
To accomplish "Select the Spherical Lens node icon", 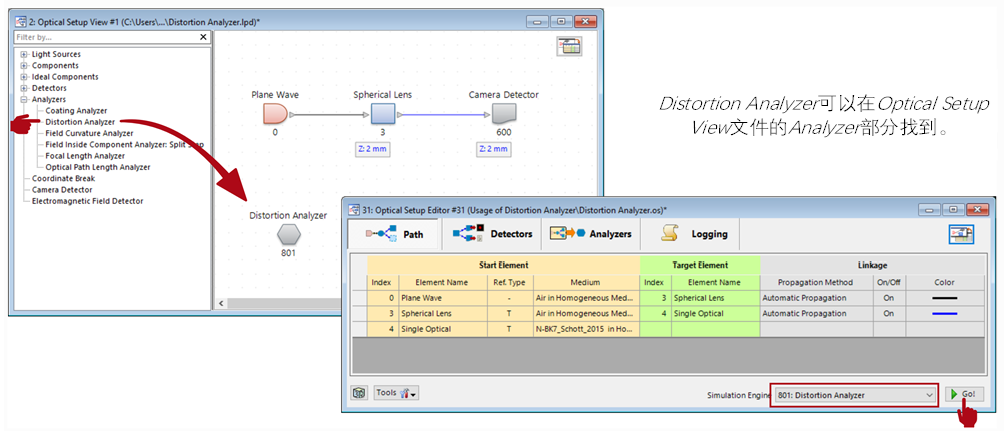I will point(382,115).
